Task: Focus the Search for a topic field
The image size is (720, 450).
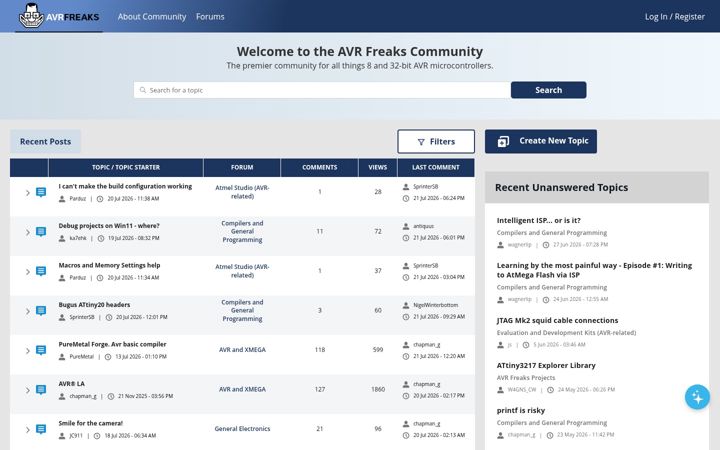Action: click(322, 90)
